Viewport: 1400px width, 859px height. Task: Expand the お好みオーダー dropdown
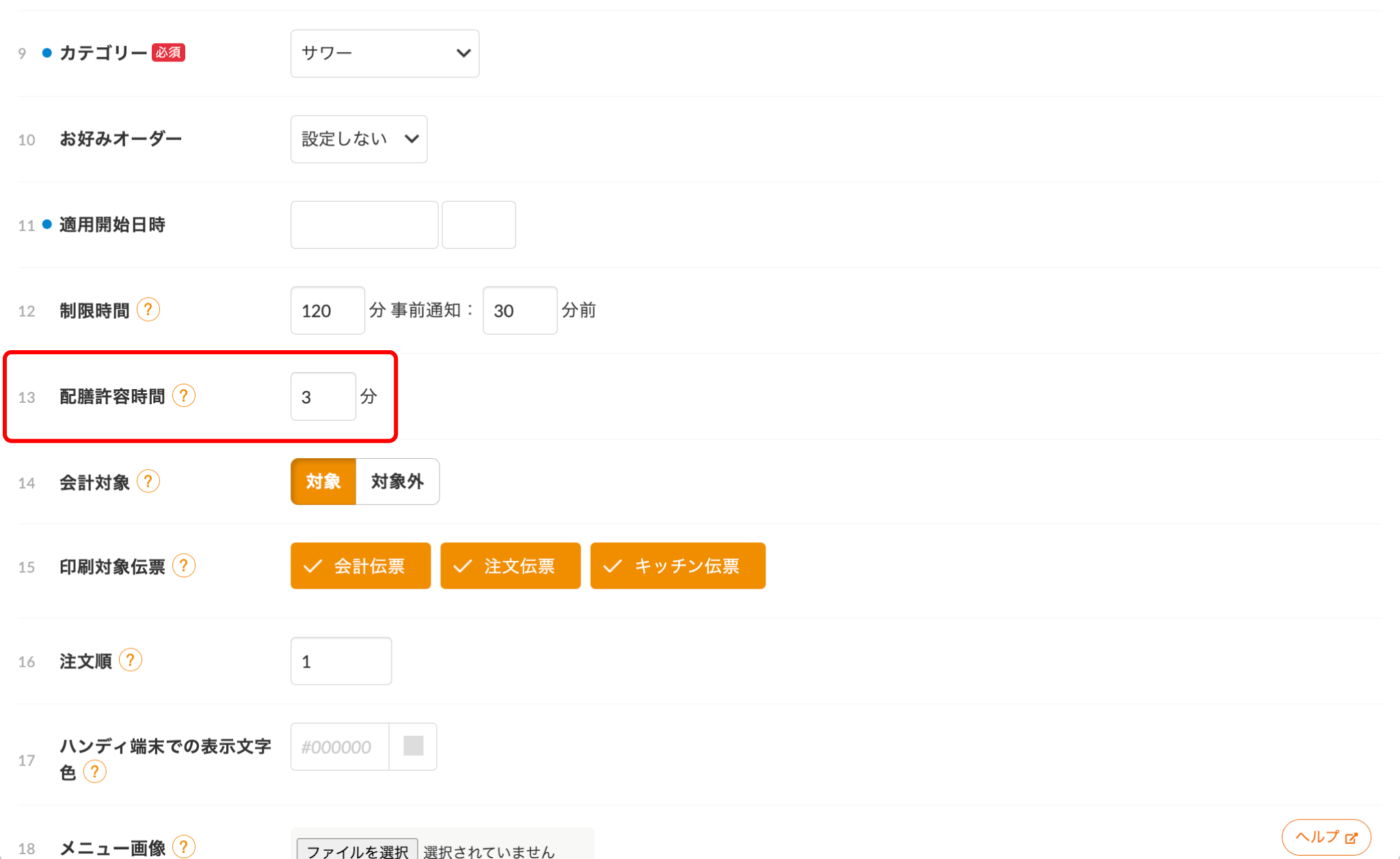[358, 139]
